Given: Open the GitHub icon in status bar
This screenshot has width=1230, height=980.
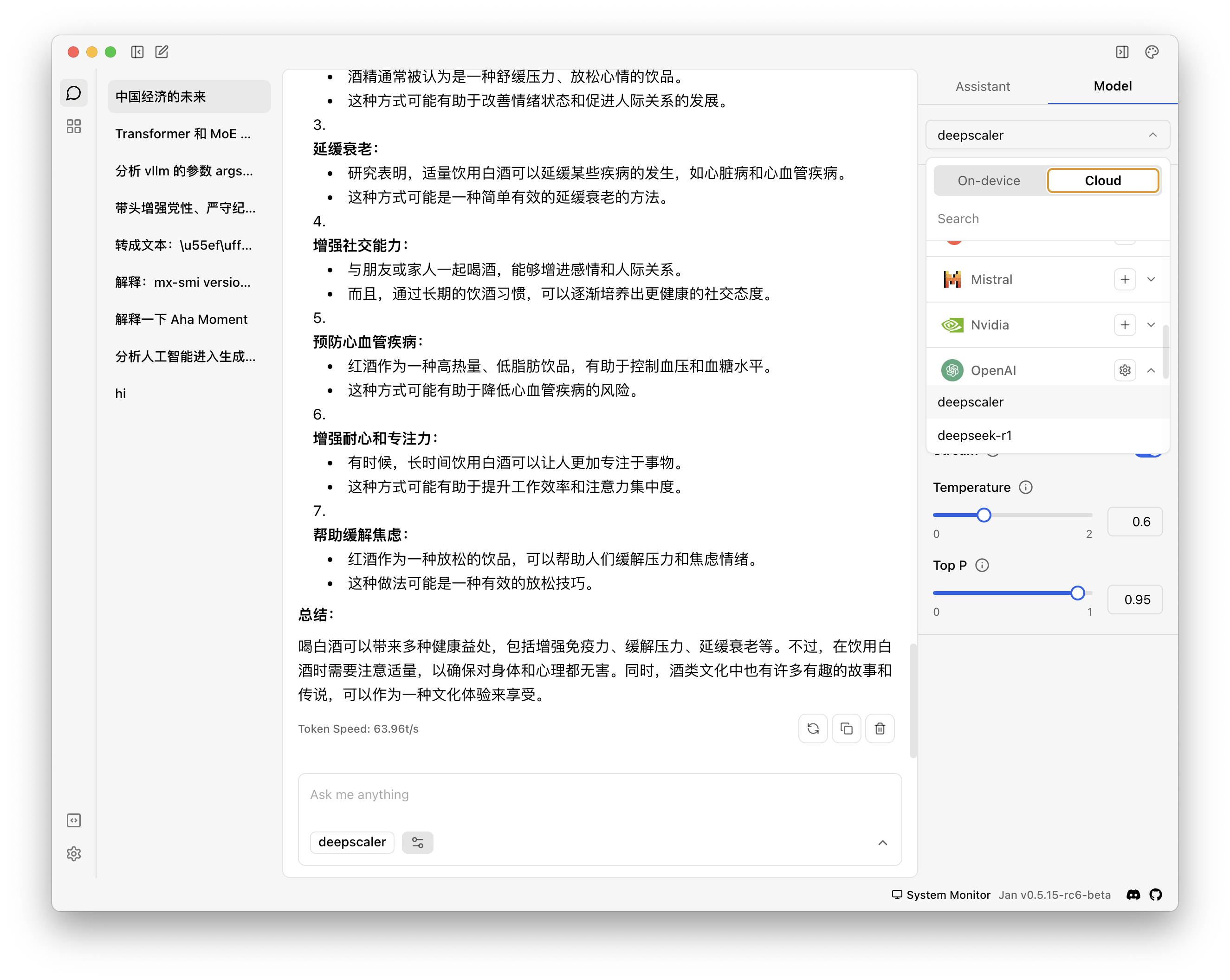Looking at the screenshot, I should tap(1155, 895).
